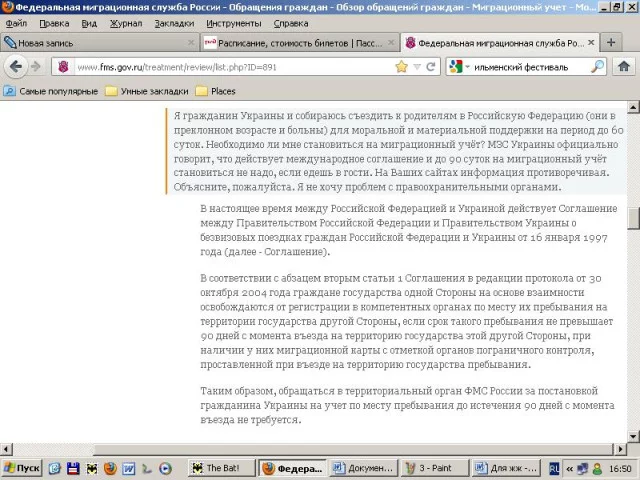Expand hidden tray icons with the chevron
This screenshot has height=480, width=640.
(x=569, y=469)
